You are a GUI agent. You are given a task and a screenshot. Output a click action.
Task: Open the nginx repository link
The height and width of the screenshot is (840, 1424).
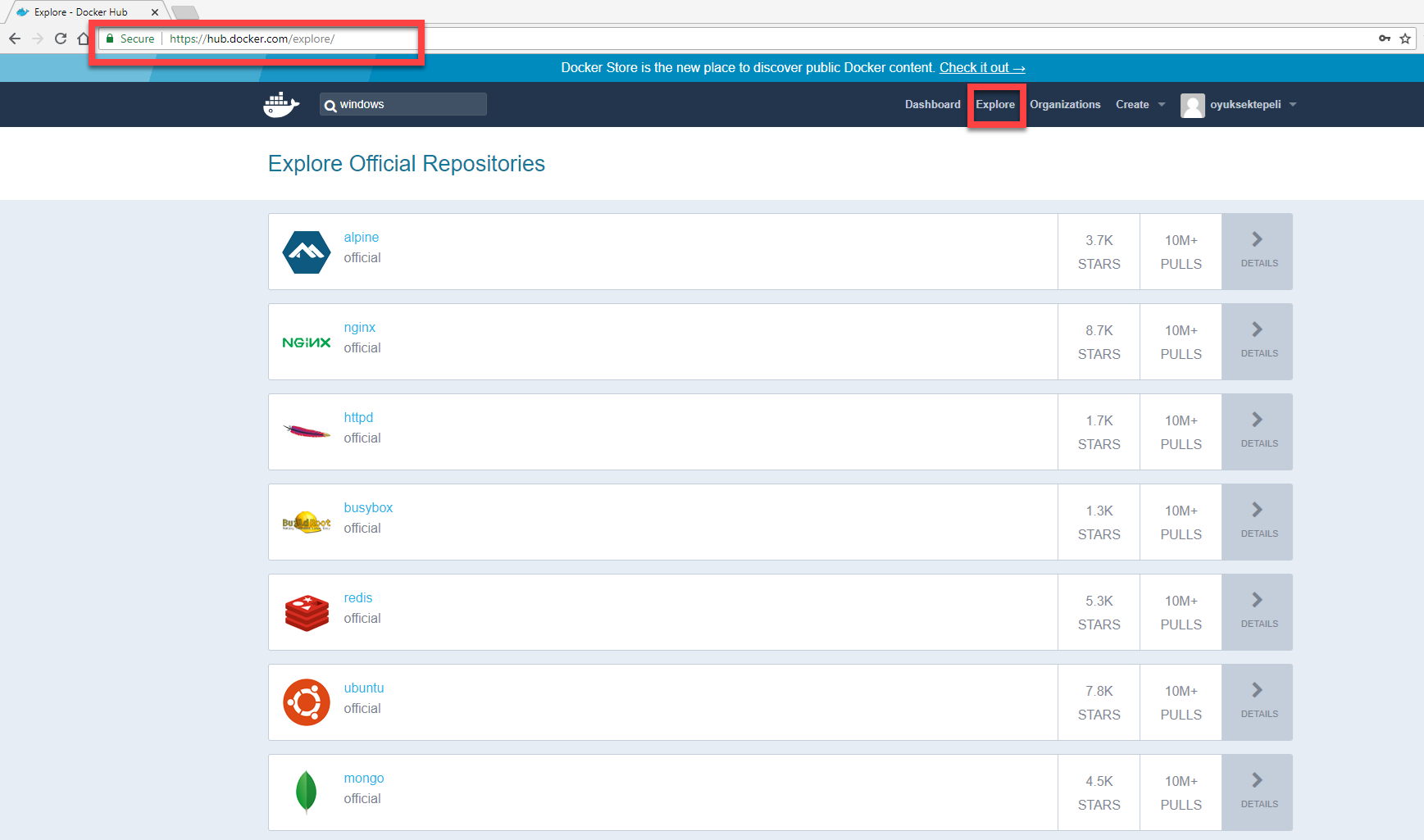(360, 328)
